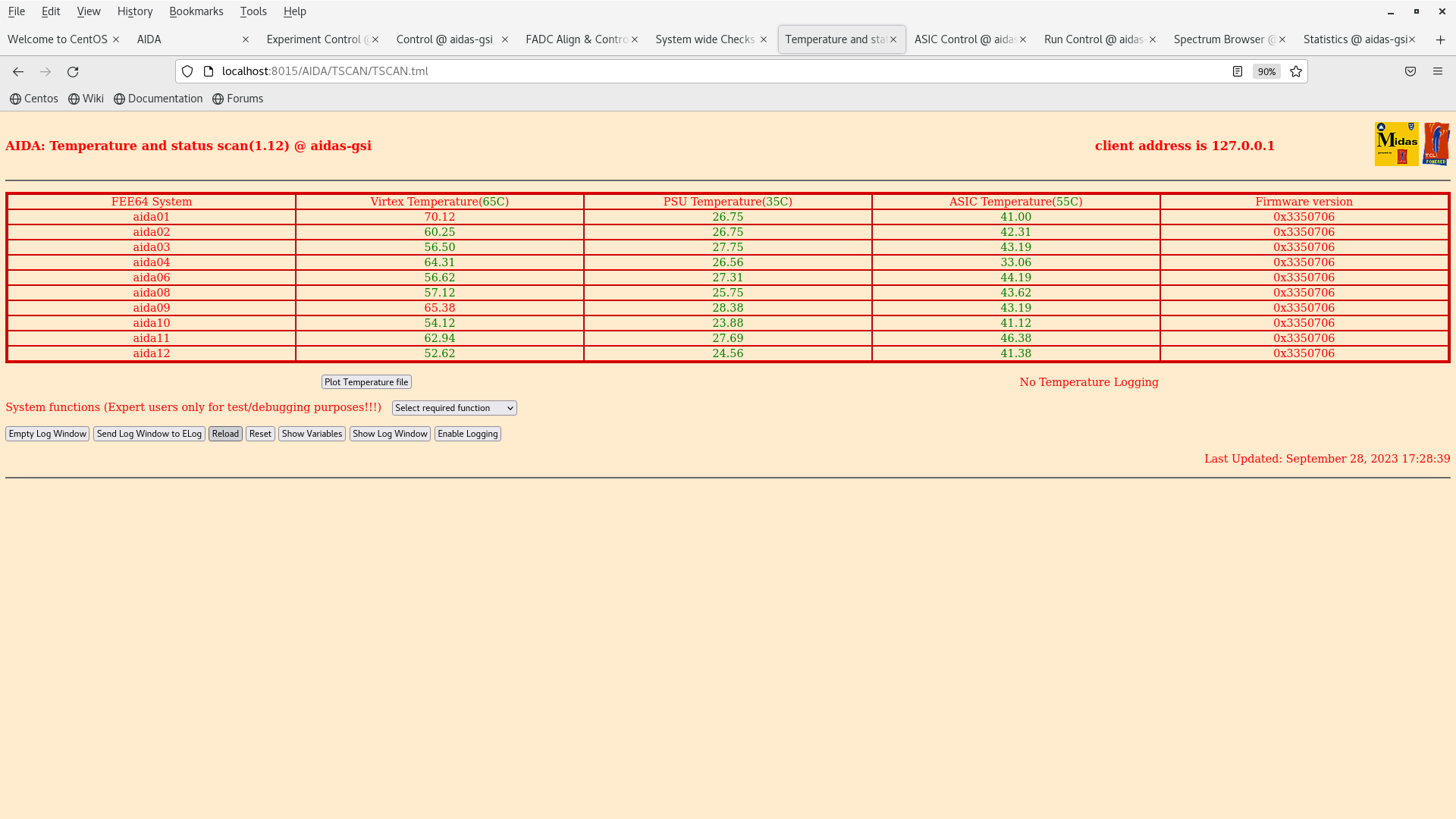This screenshot has width=1456, height=819.
Task: Bookmark page with the star icon
Action: click(x=1296, y=71)
